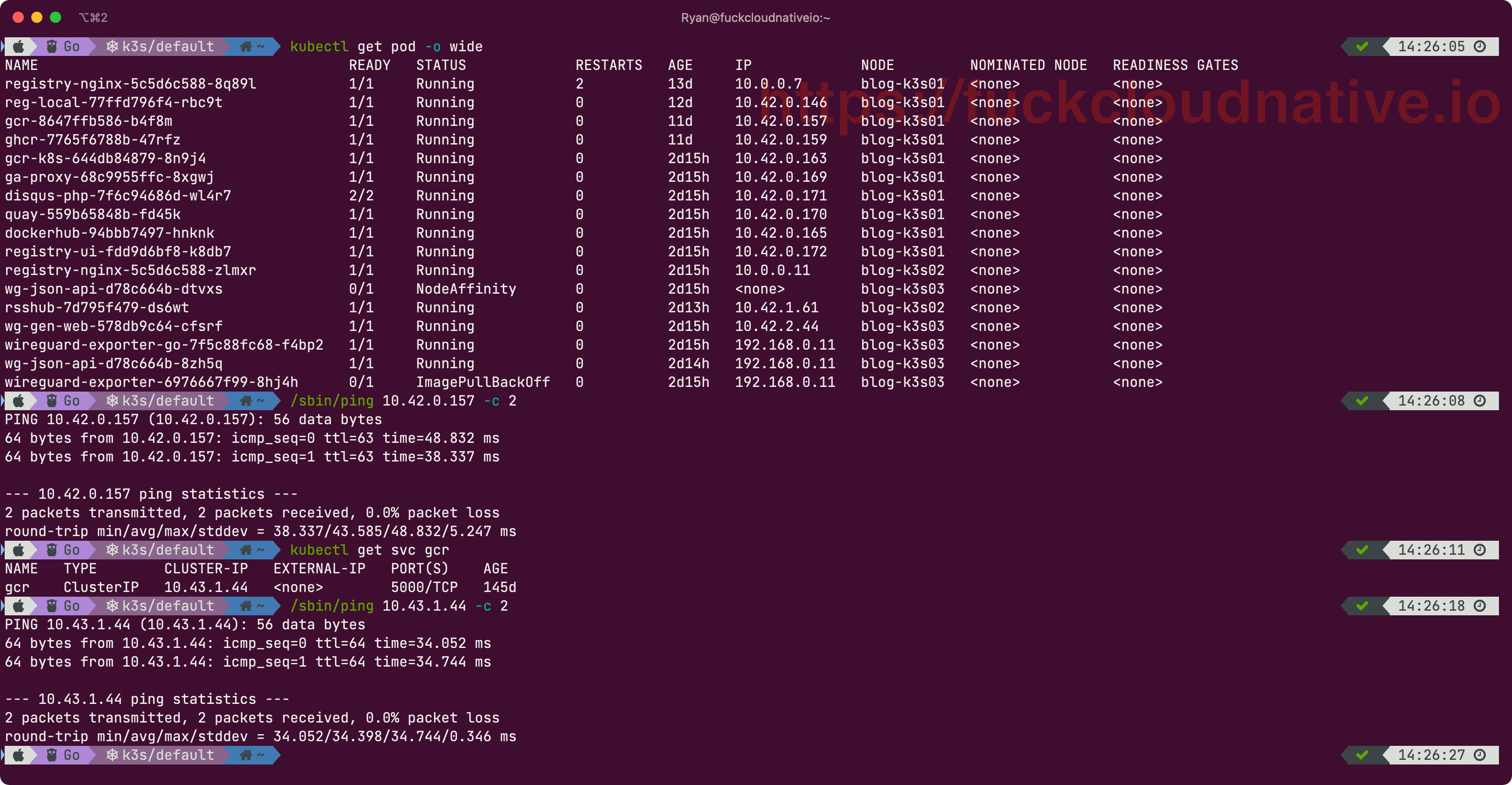The image size is (1512, 785).
Task: Click pod name ga-proxy-68c9955ffc-8xgwj
Action: (x=110, y=177)
